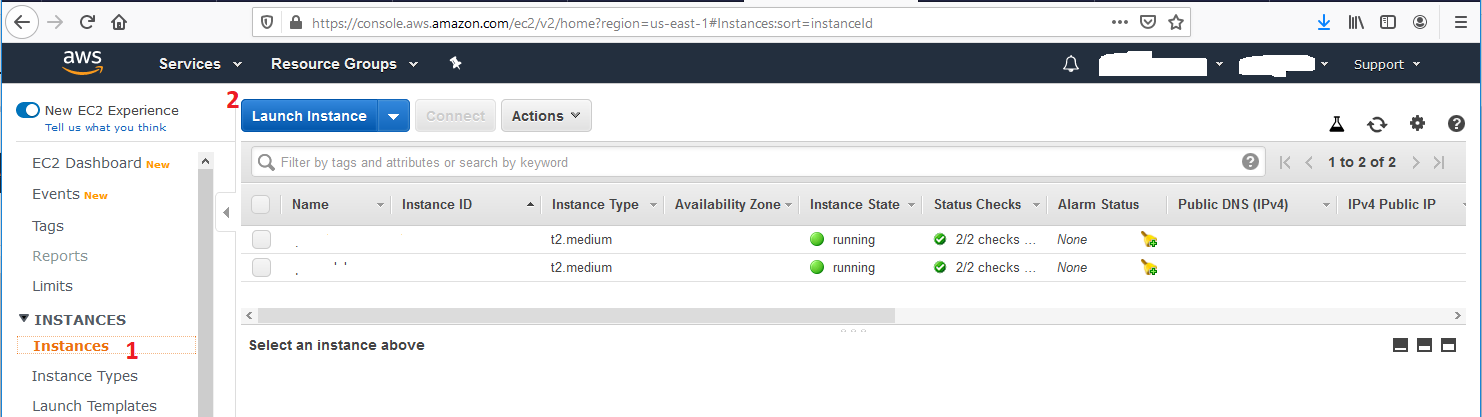Open the Services dropdown
The height and width of the screenshot is (417, 1482).
tap(200, 64)
